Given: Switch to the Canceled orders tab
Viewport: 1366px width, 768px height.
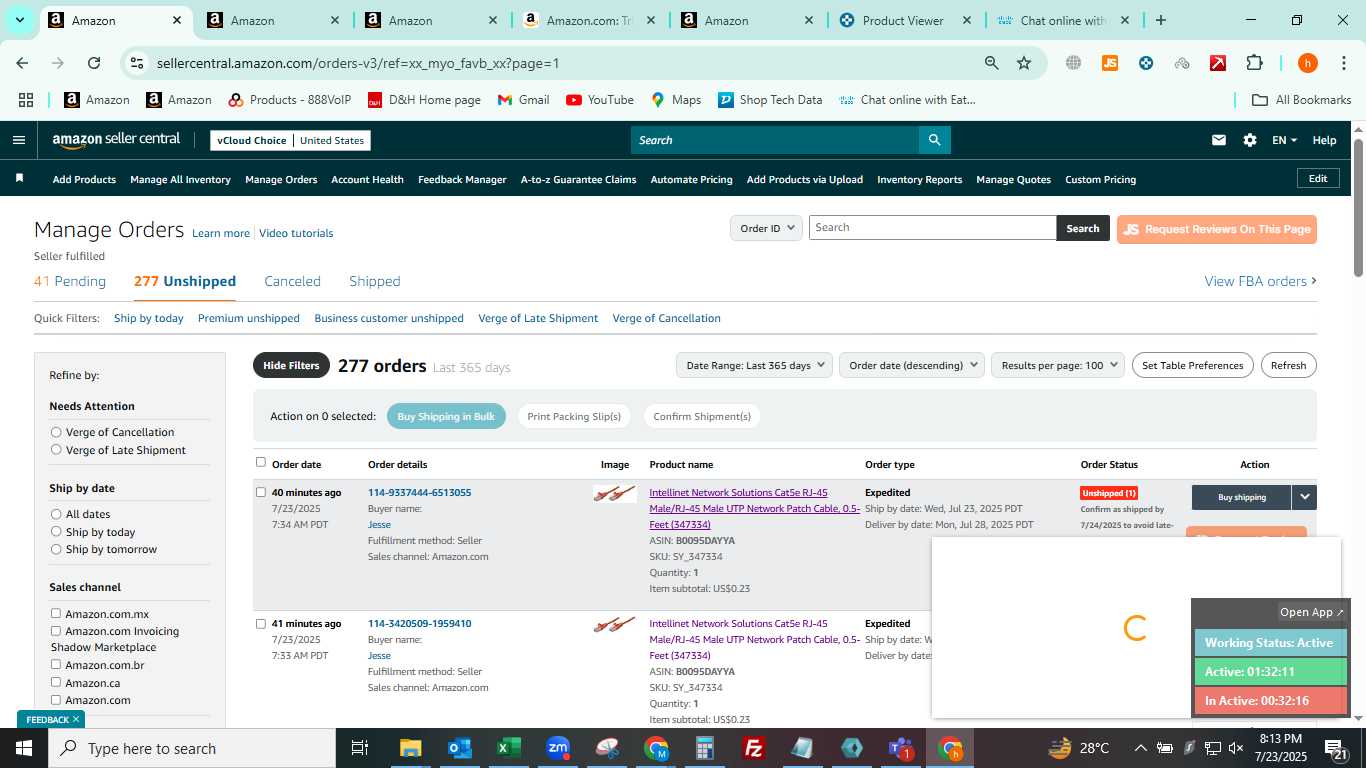Looking at the screenshot, I should pos(292,281).
